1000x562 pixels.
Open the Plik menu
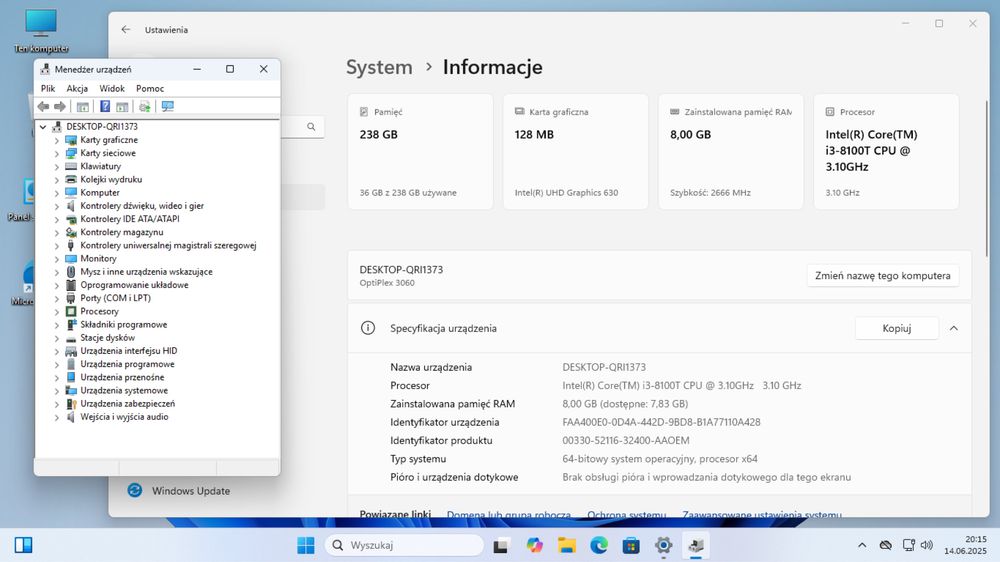click(48, 89)
